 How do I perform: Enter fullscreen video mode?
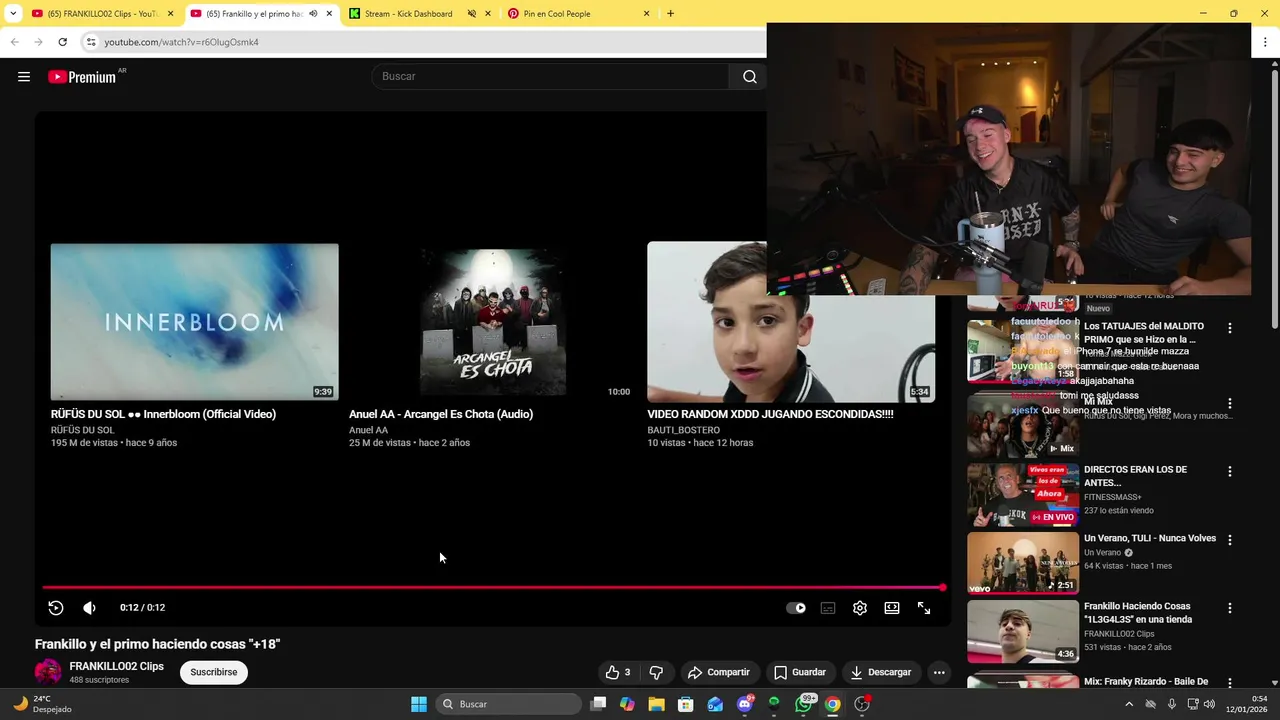(924, 608)
